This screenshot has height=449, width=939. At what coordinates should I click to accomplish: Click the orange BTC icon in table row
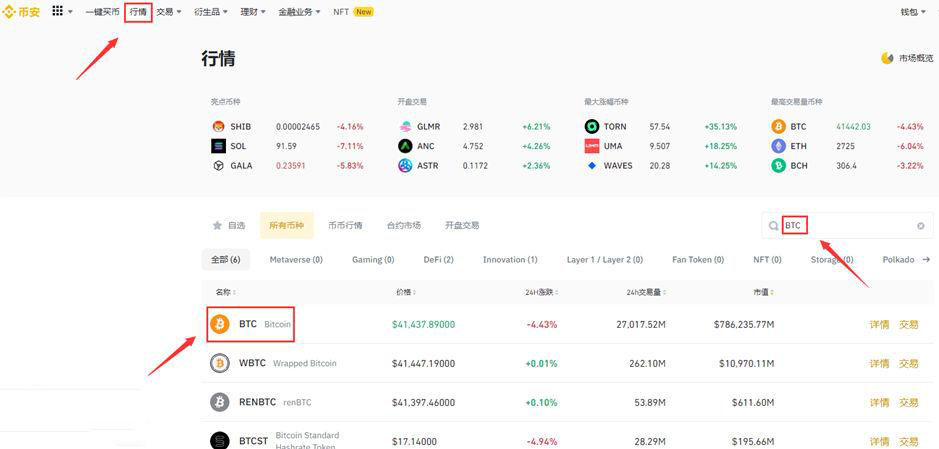click(x=220, y=324)
